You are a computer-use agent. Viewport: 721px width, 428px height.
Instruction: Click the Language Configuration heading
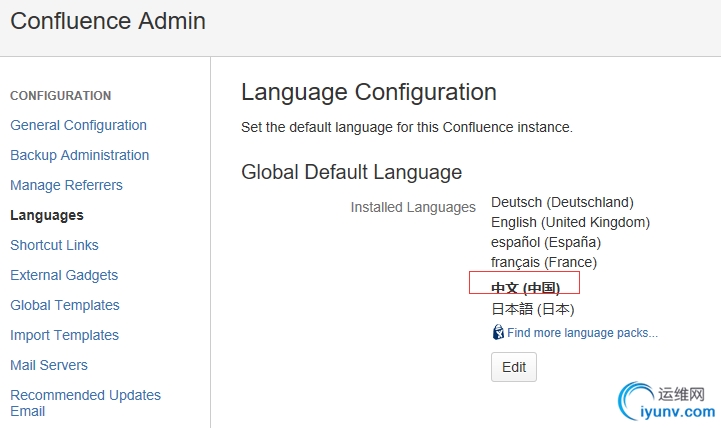coord(369,92)
